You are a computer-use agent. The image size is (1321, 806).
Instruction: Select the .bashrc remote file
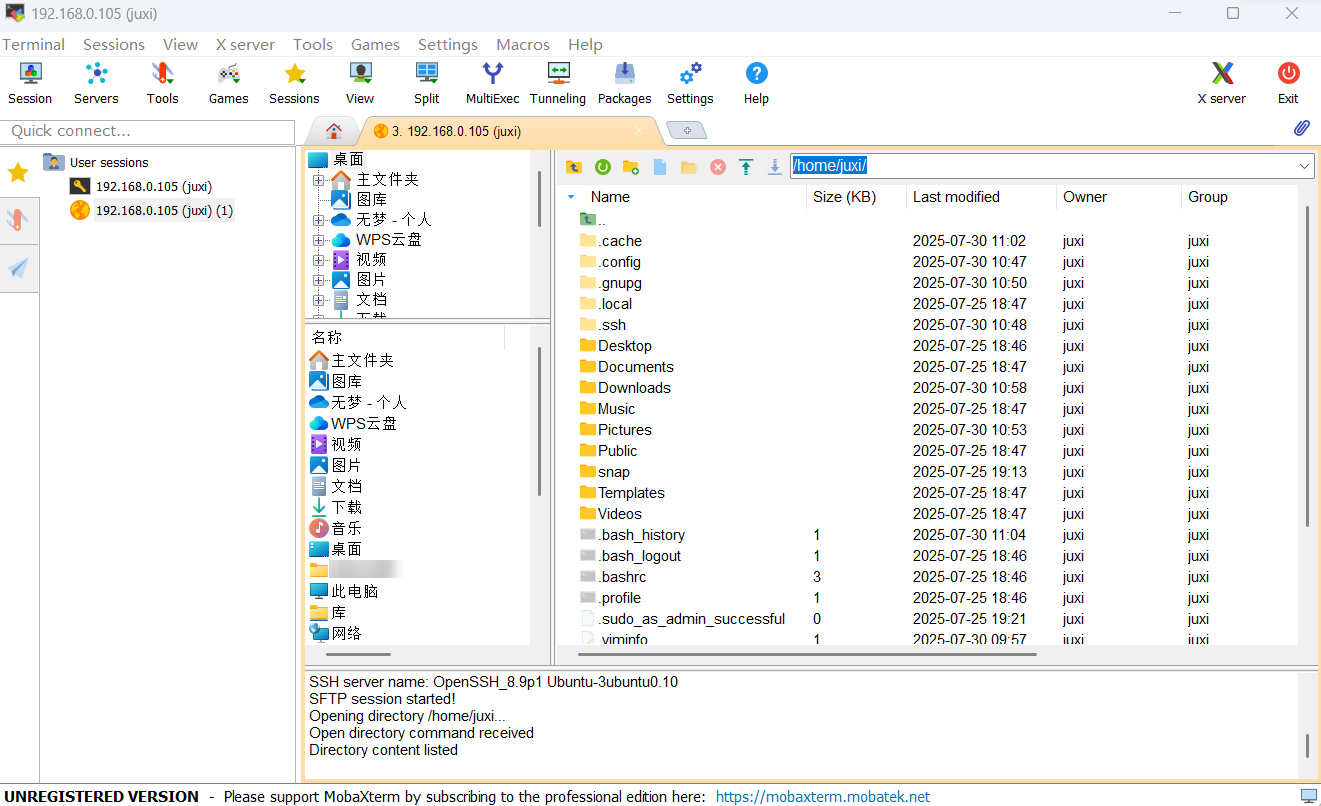613,577
